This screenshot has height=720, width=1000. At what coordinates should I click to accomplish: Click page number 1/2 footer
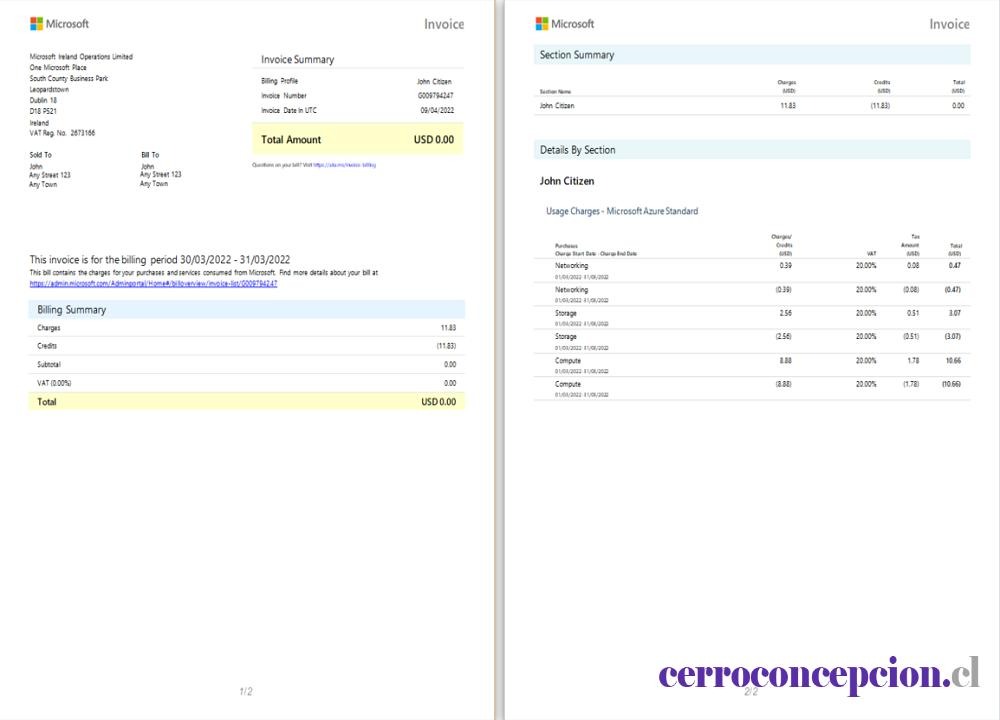pos(246,691)
